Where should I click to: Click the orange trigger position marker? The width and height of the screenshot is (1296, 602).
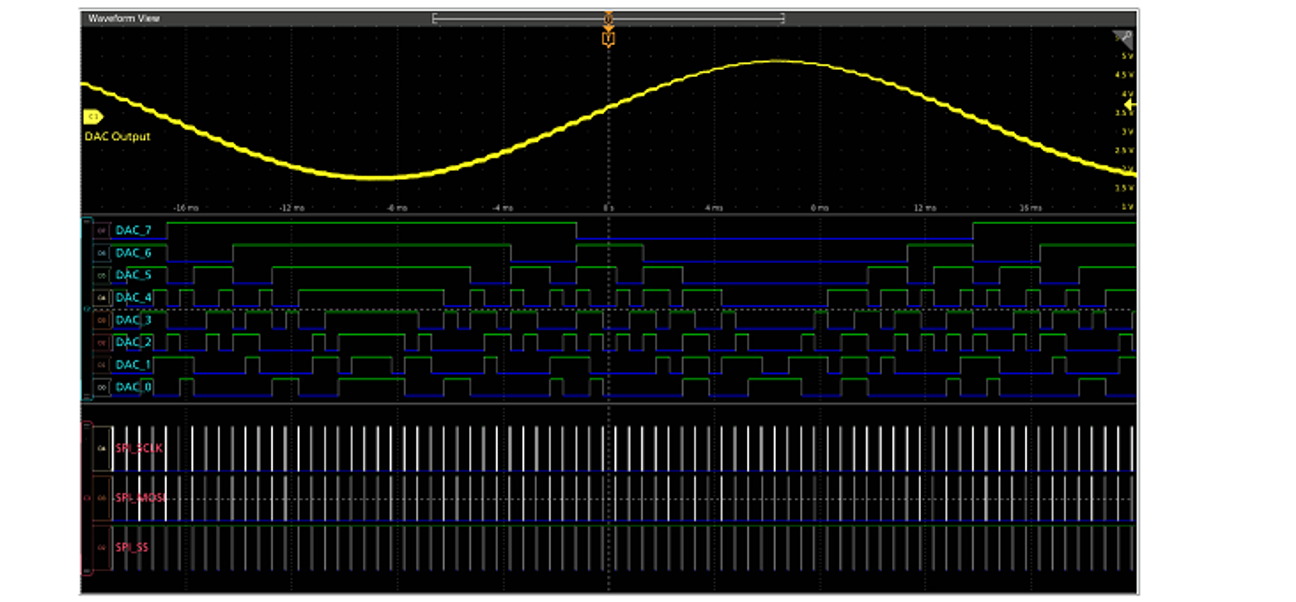(608, 38)
